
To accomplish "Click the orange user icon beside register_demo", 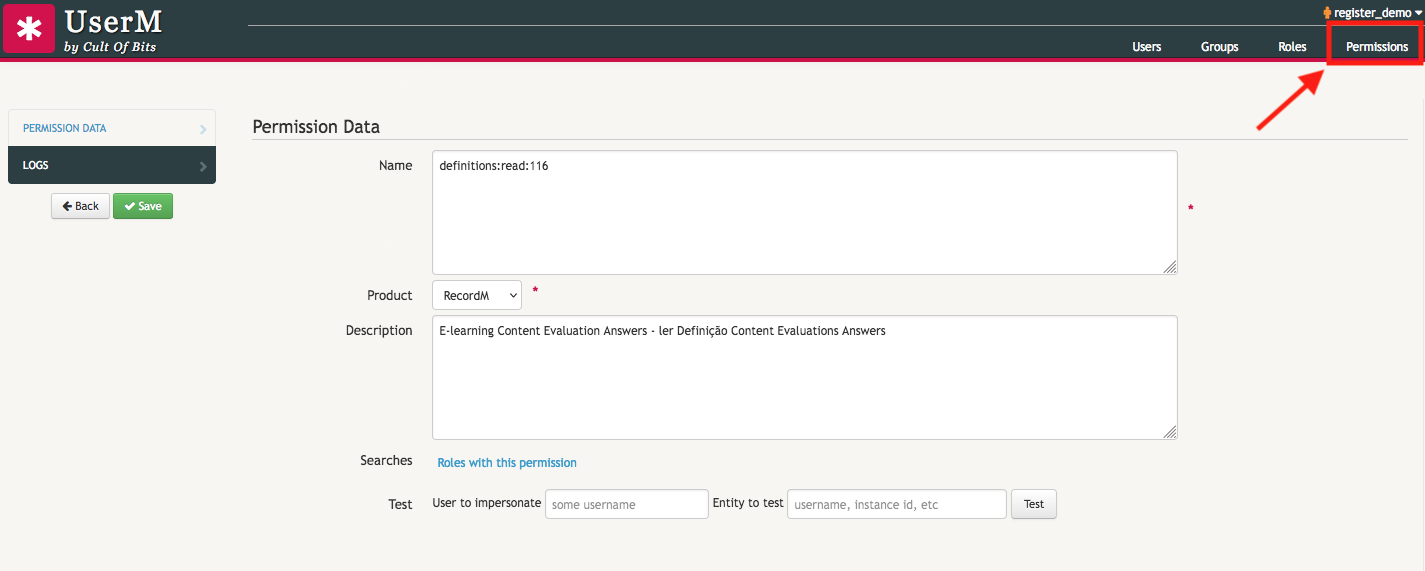I will [x=1327, y=13].
